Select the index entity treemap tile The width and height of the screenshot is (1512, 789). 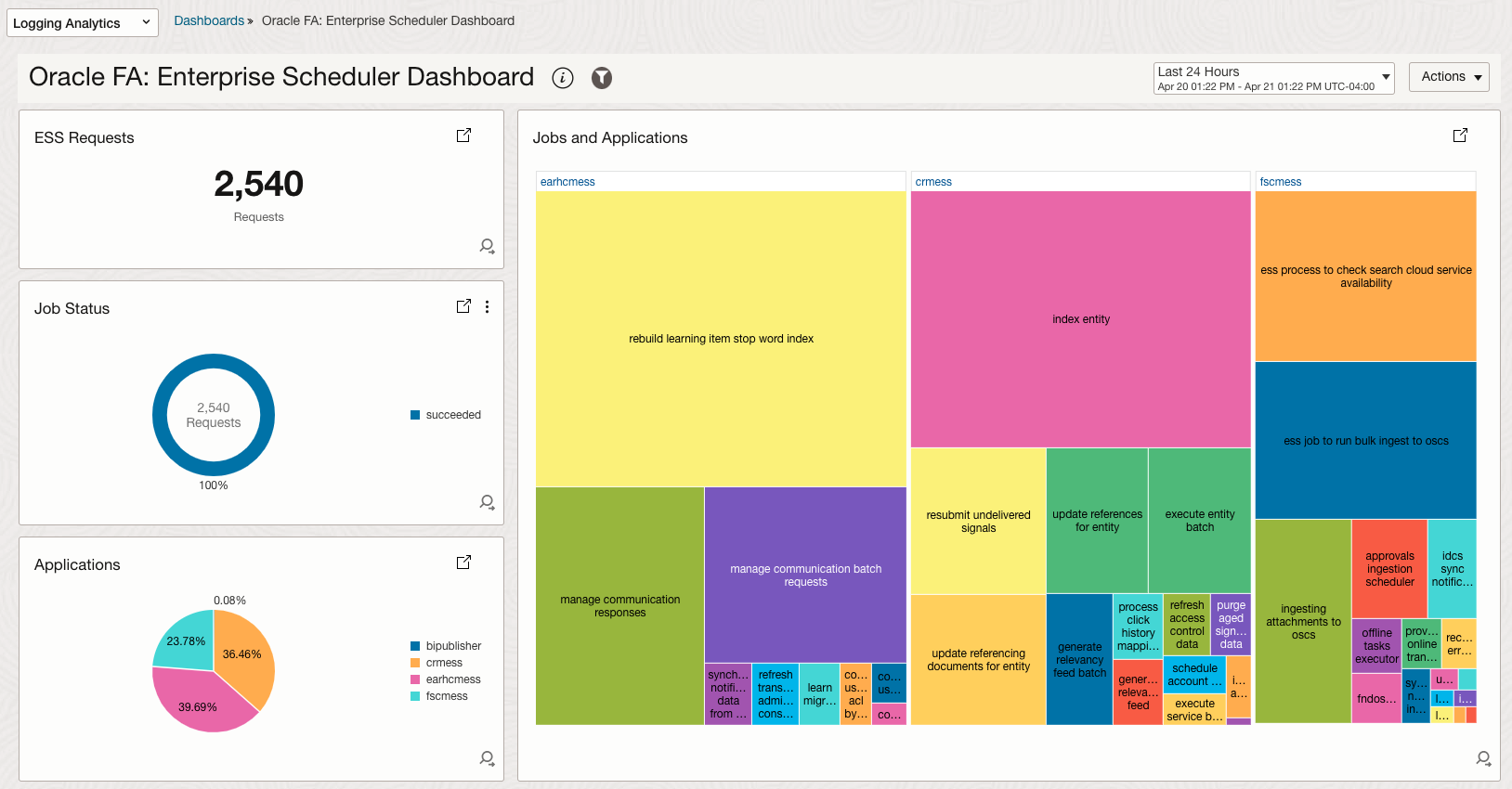1081,319
